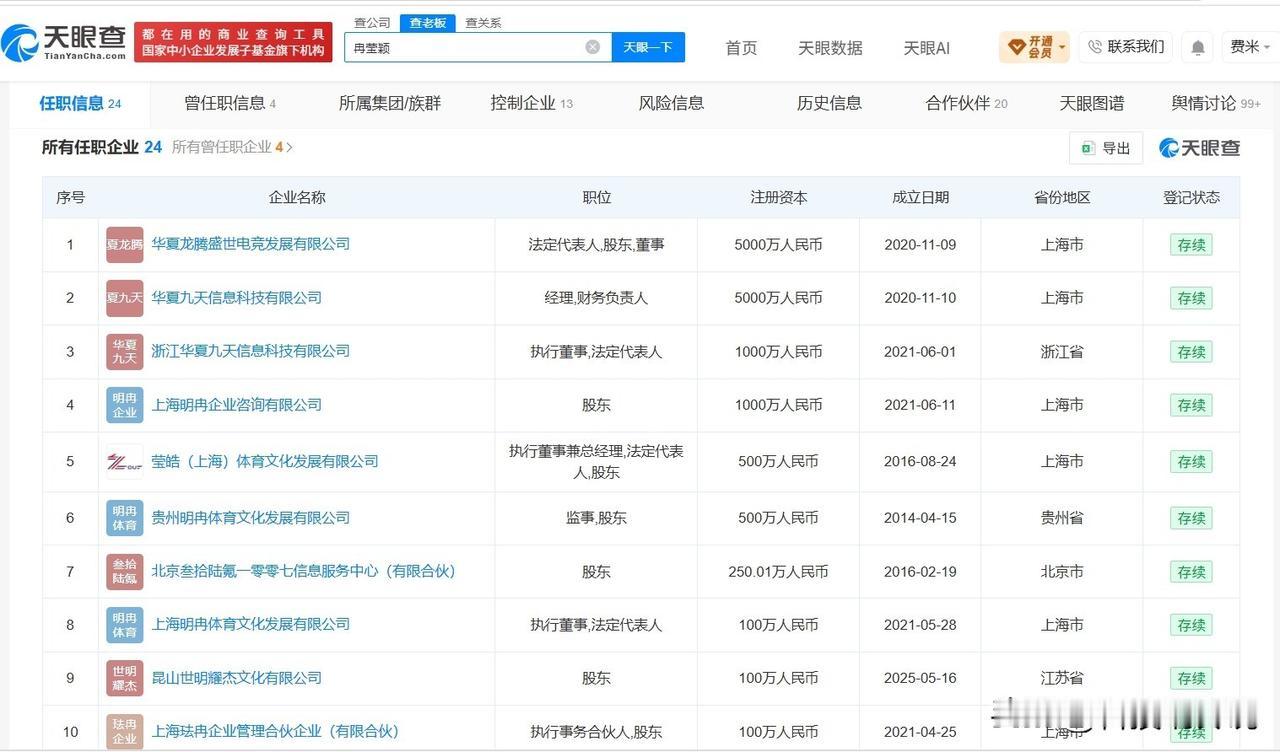Click the 莹皓（上海）体育文化 logo thumbnail

[125, 462]
